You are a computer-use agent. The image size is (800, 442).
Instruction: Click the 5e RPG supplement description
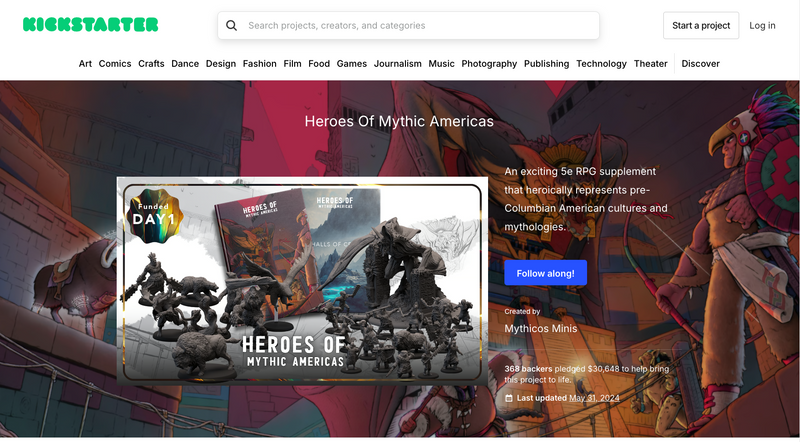tap(586, 199)
